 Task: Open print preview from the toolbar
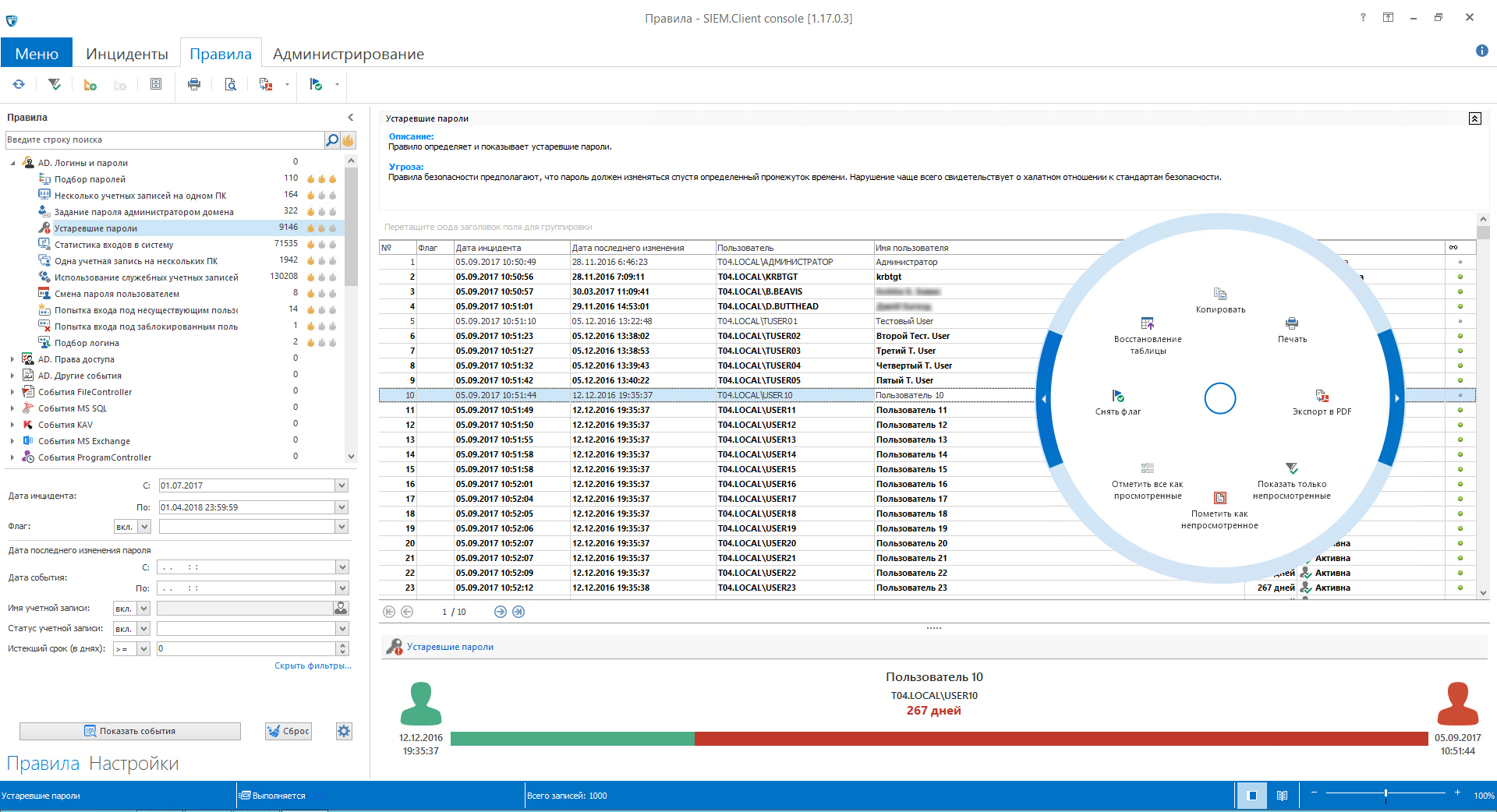(x=230, y=84)
